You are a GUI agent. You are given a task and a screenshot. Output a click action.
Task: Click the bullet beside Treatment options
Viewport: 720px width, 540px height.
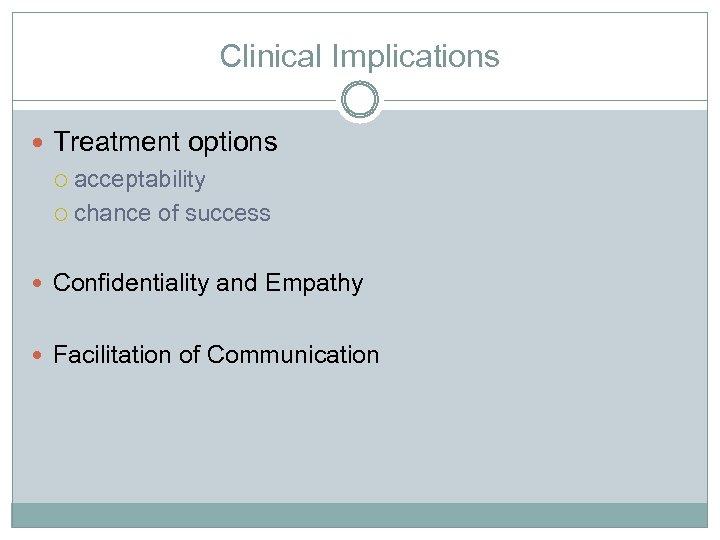point(40,143)
